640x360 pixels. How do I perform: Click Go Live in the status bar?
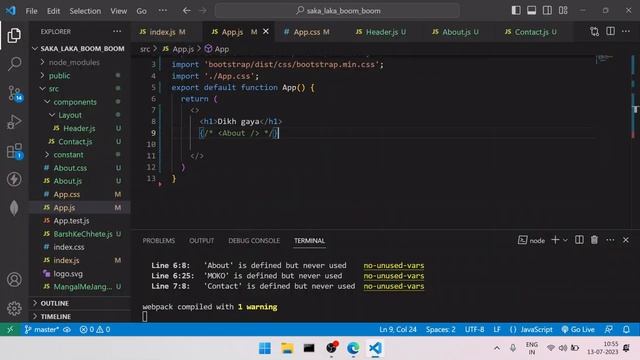(578, 329)
